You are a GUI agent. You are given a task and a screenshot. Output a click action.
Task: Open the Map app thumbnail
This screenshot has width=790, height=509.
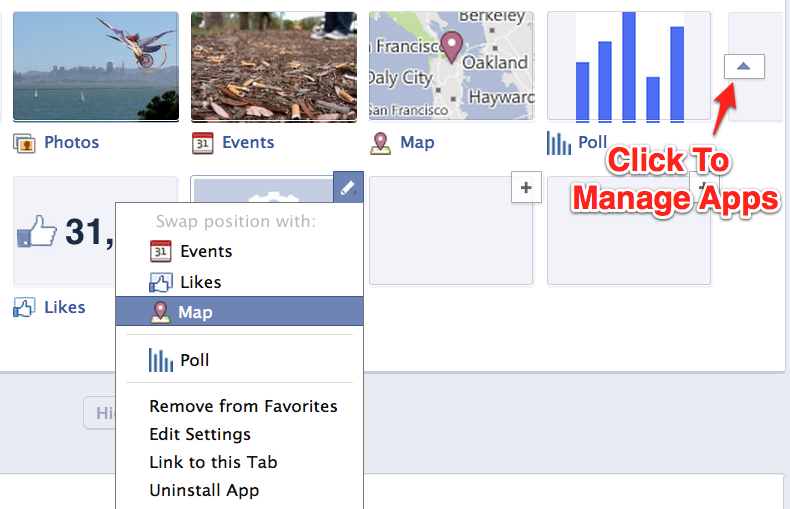tap(451, 66)
